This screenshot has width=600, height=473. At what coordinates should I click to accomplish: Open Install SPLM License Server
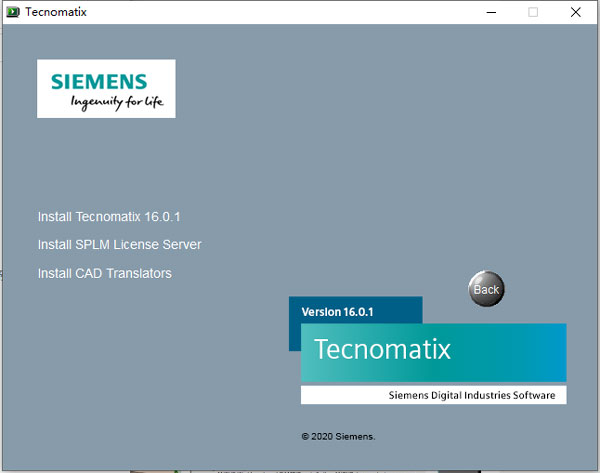coord(119,244)
